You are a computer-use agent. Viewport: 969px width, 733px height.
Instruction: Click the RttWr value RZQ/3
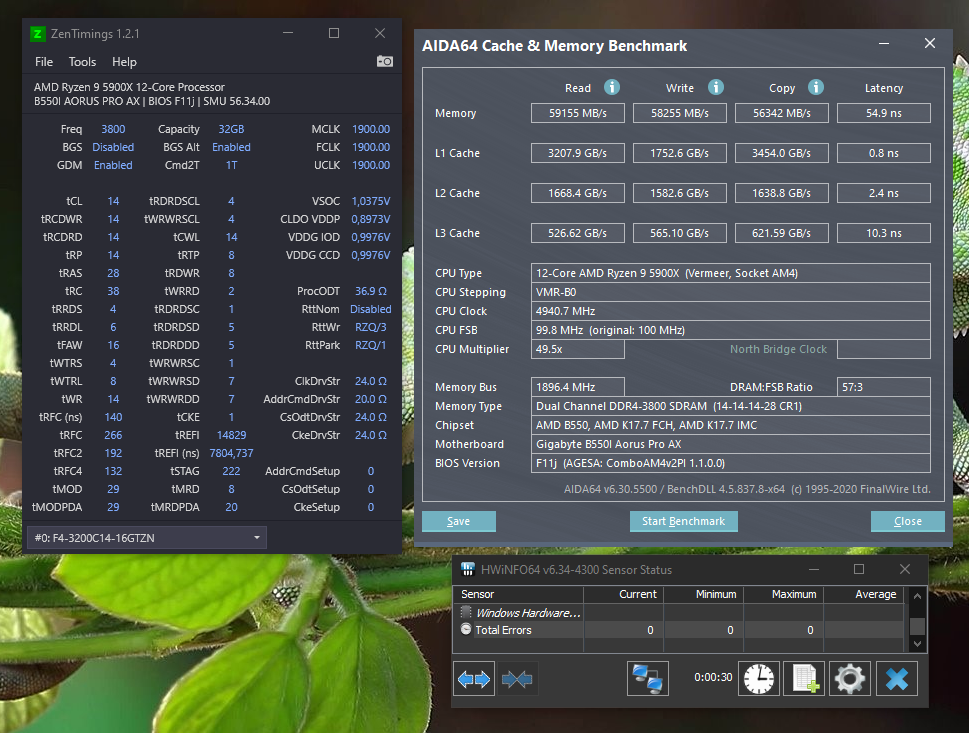tap(371, 327)
